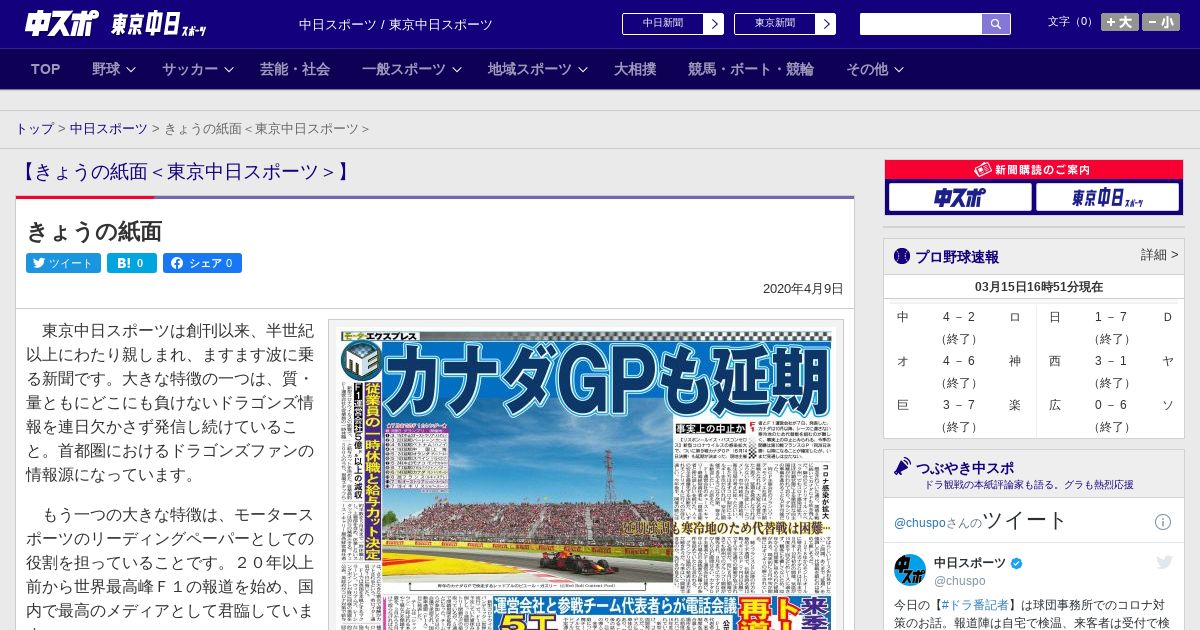Open the 東京新聞 link button
Viewport: 1200px width, 630px height.
click(x=775, y=24)
